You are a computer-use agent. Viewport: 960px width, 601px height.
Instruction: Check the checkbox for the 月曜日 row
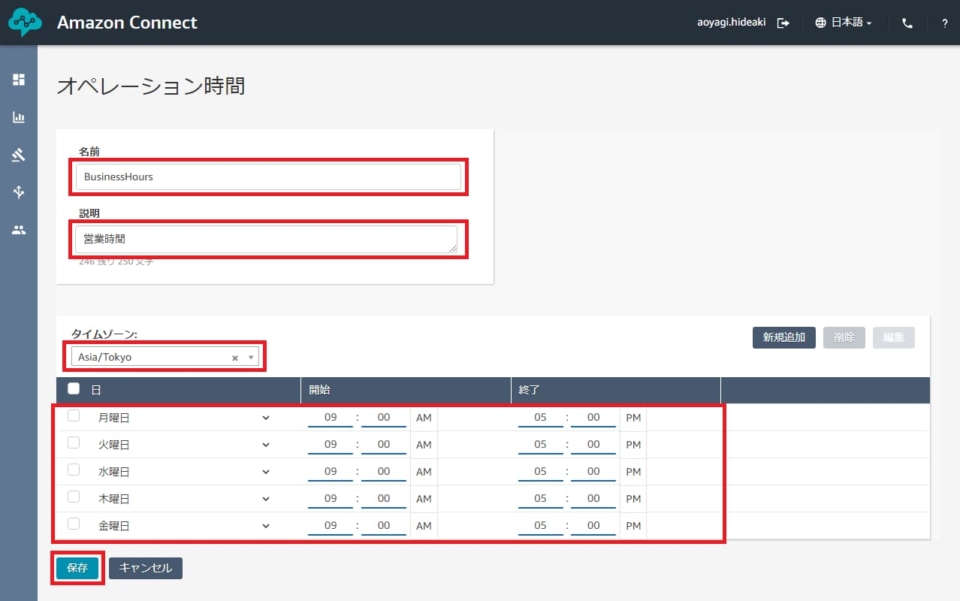[x=72, y=417]
